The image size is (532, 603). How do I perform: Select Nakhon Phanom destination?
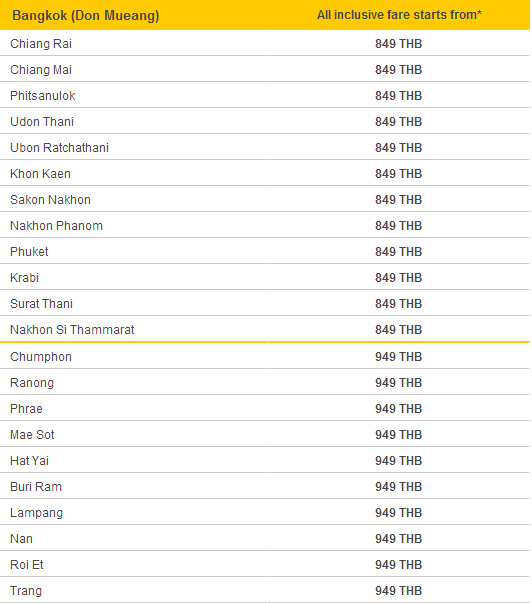57,226
